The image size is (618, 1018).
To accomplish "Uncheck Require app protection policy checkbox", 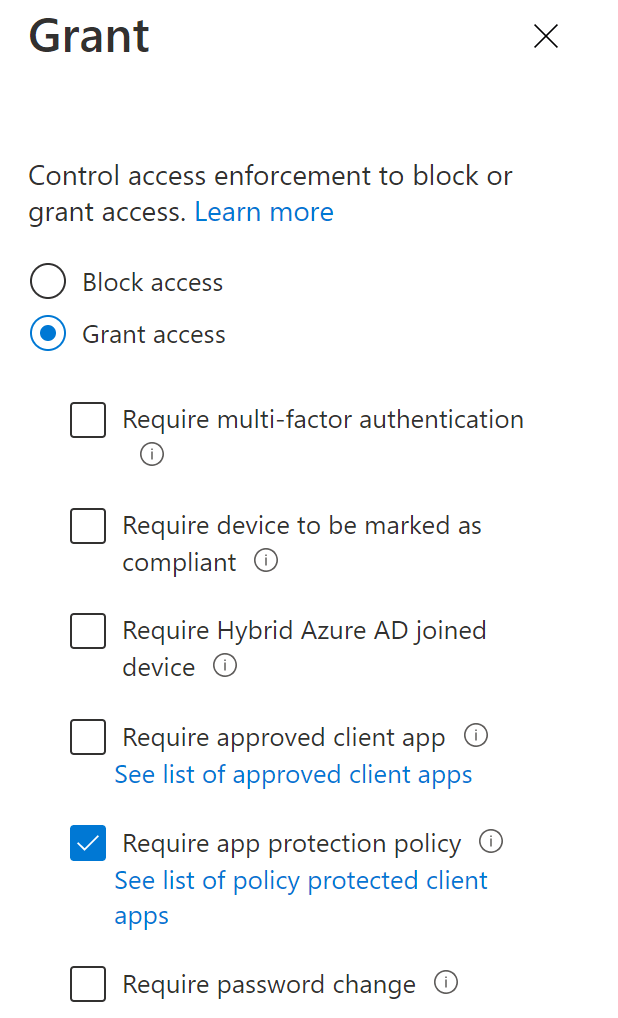I will click(88, 843).
